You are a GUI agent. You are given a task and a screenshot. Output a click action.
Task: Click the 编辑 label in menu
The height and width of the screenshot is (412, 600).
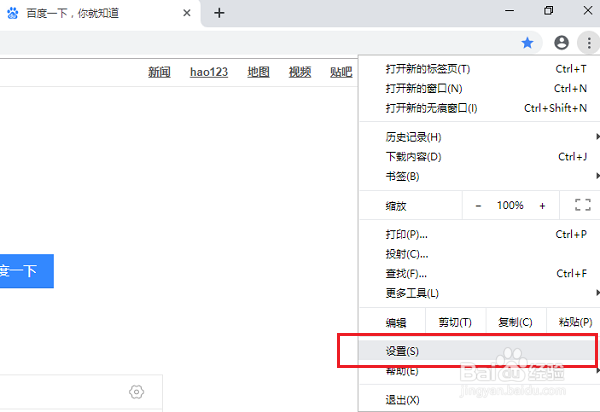(396, 323)
